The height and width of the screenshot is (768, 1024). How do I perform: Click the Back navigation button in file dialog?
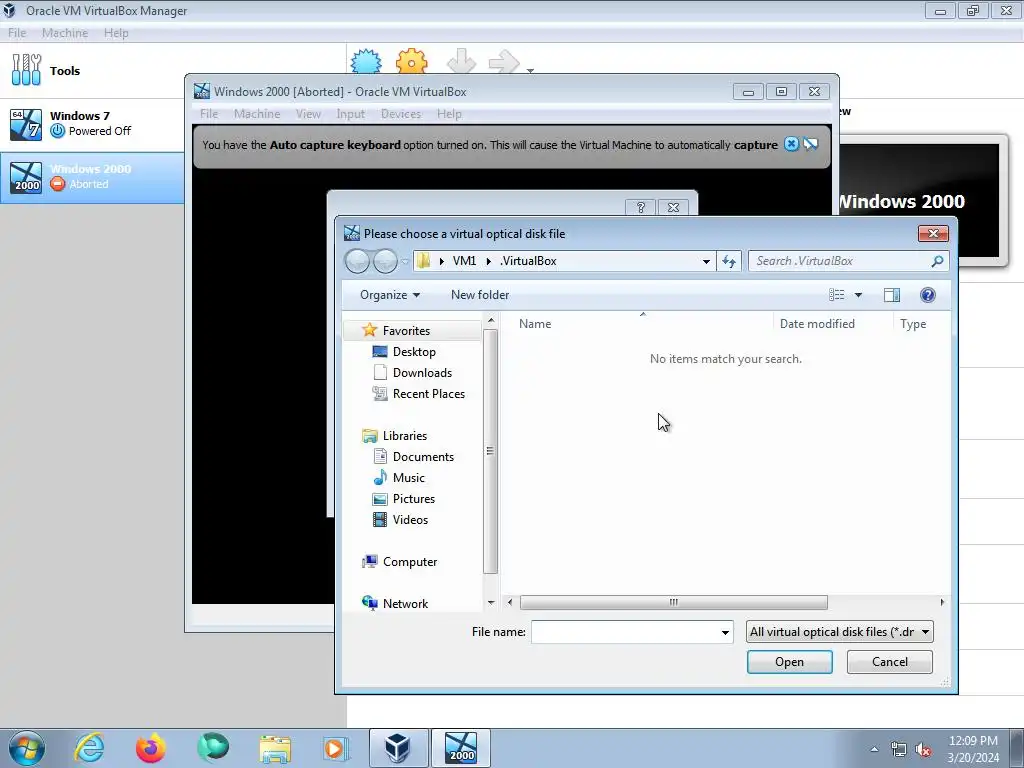357,261
